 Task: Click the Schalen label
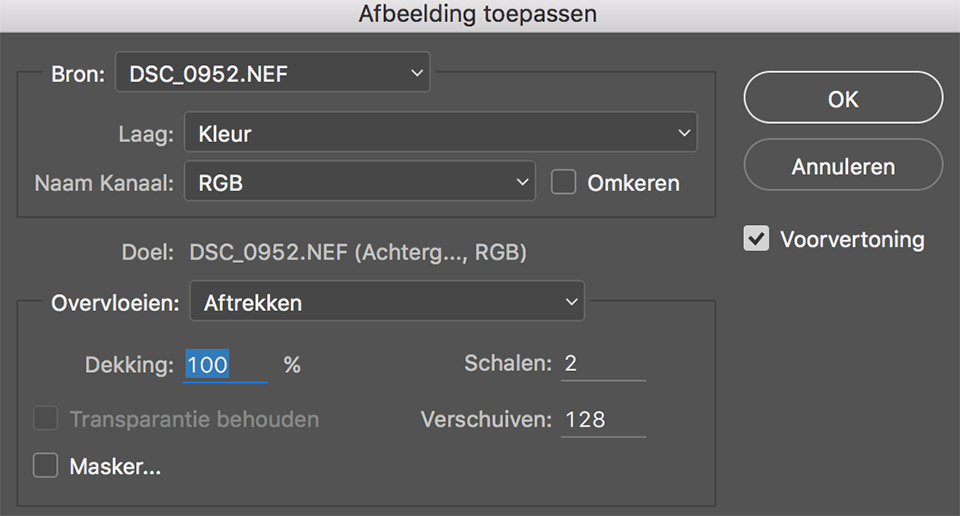(x=507, y=364)
